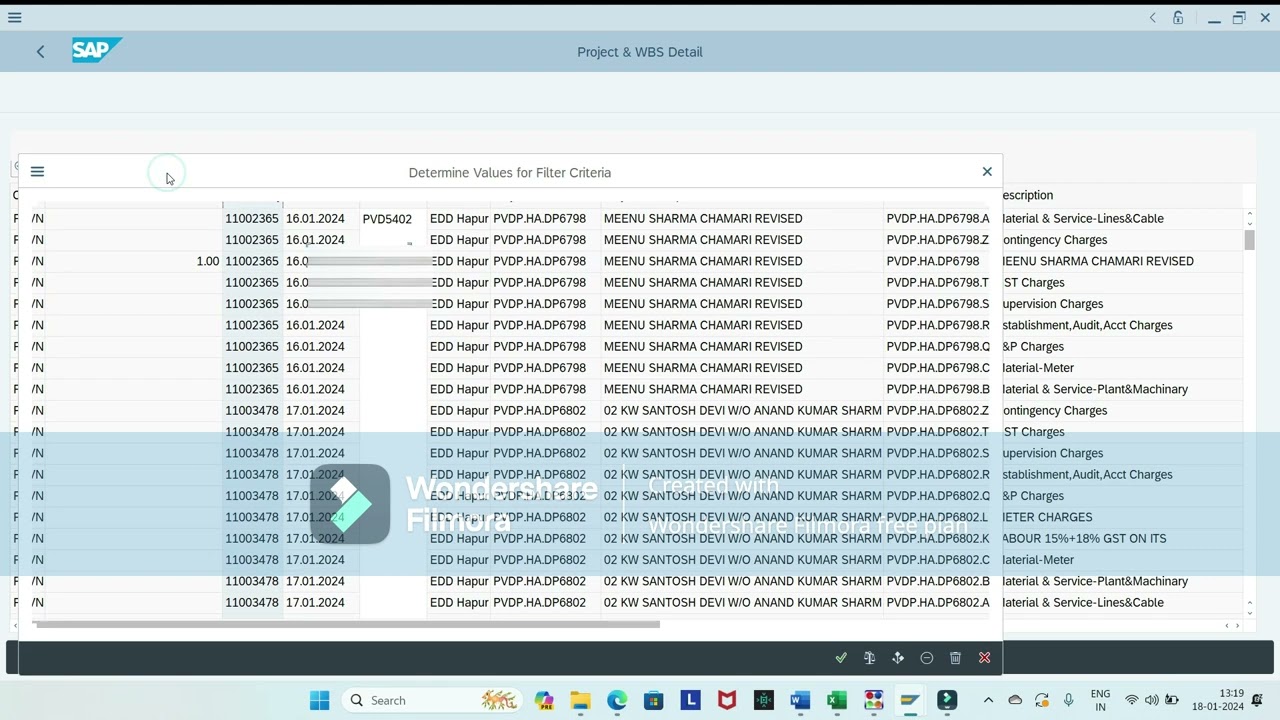Select PVDP.HA.DP6802.A WBS element cell
The image size is (1280, 720).
coord(938,603)
